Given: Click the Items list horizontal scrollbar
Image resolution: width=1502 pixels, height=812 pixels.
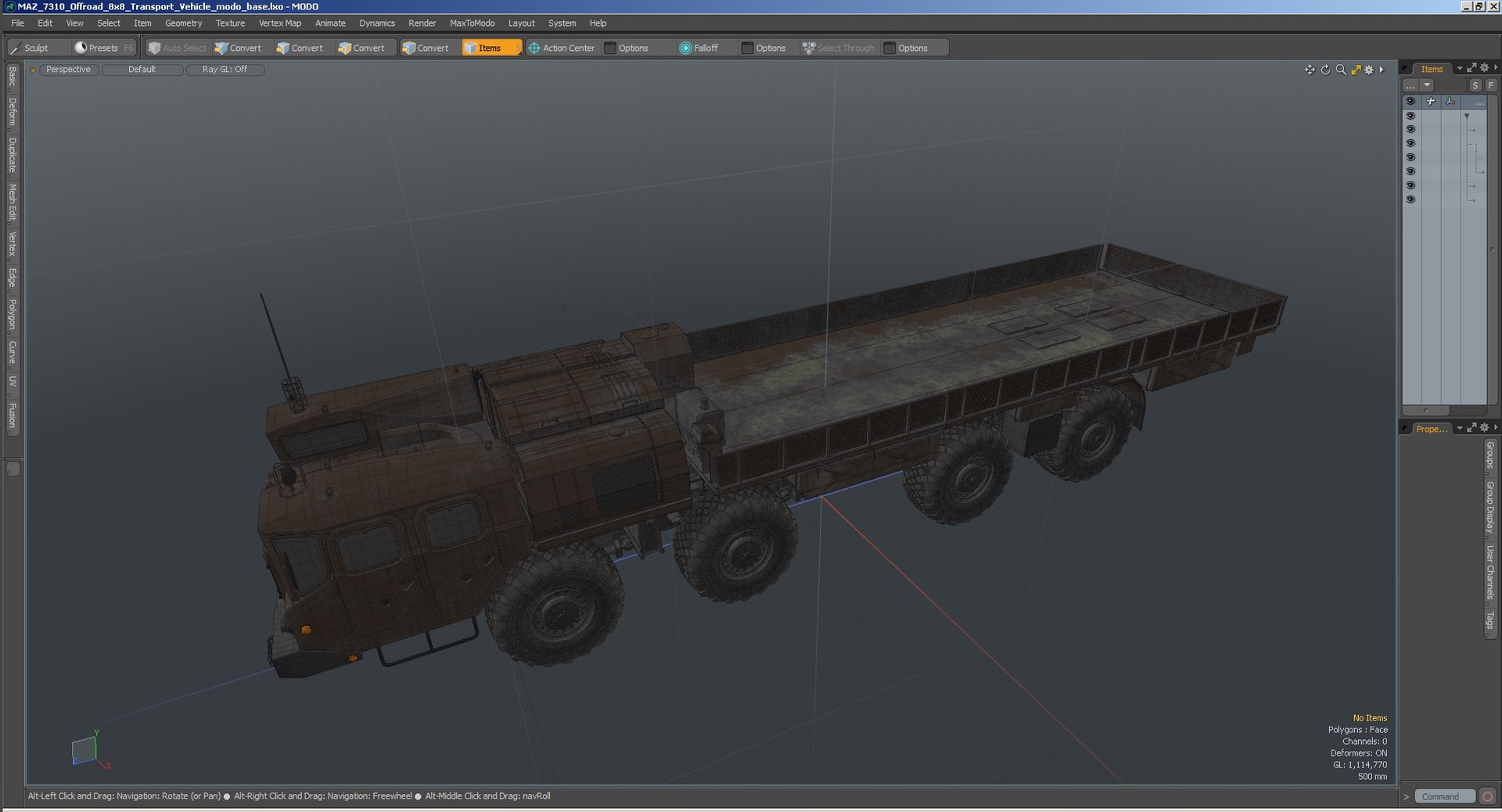Looking at the screenshot, I should (1426, 411).
